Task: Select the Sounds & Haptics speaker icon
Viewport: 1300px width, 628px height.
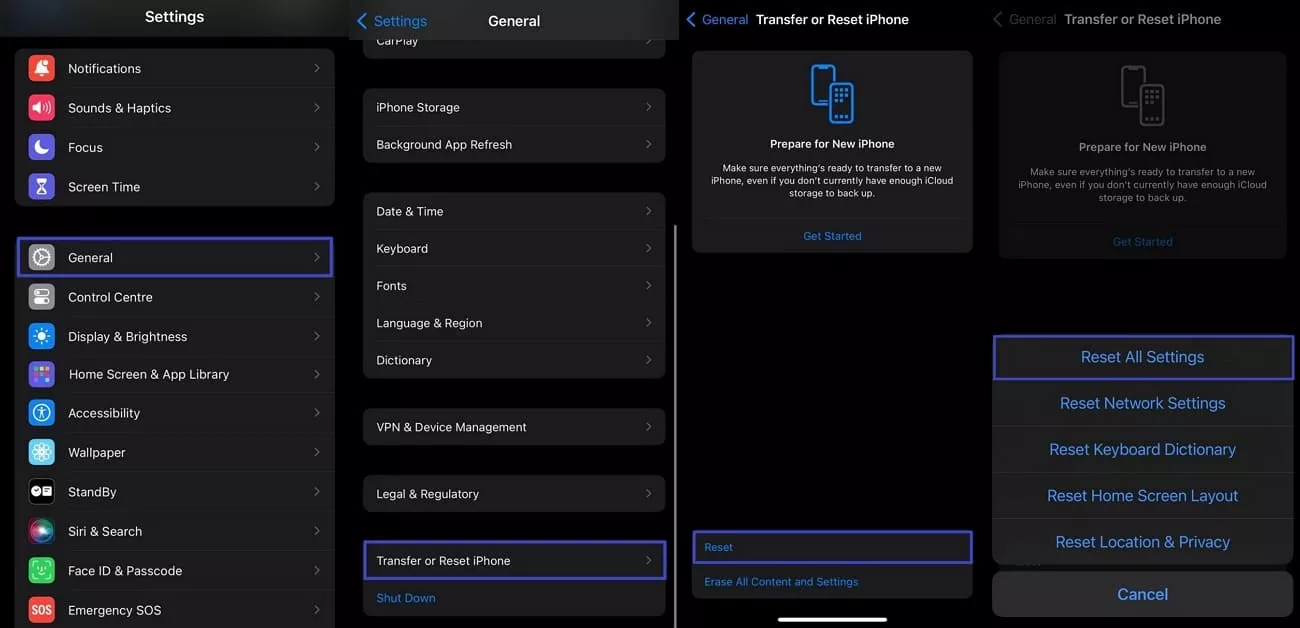Action: coord(40,107)
